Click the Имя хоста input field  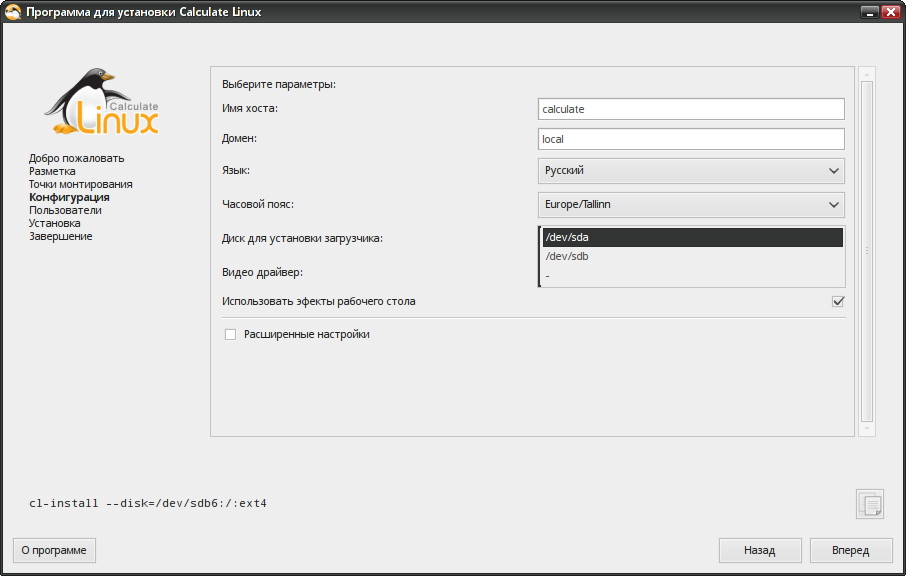pyautogui.click(x=691, y=109)
